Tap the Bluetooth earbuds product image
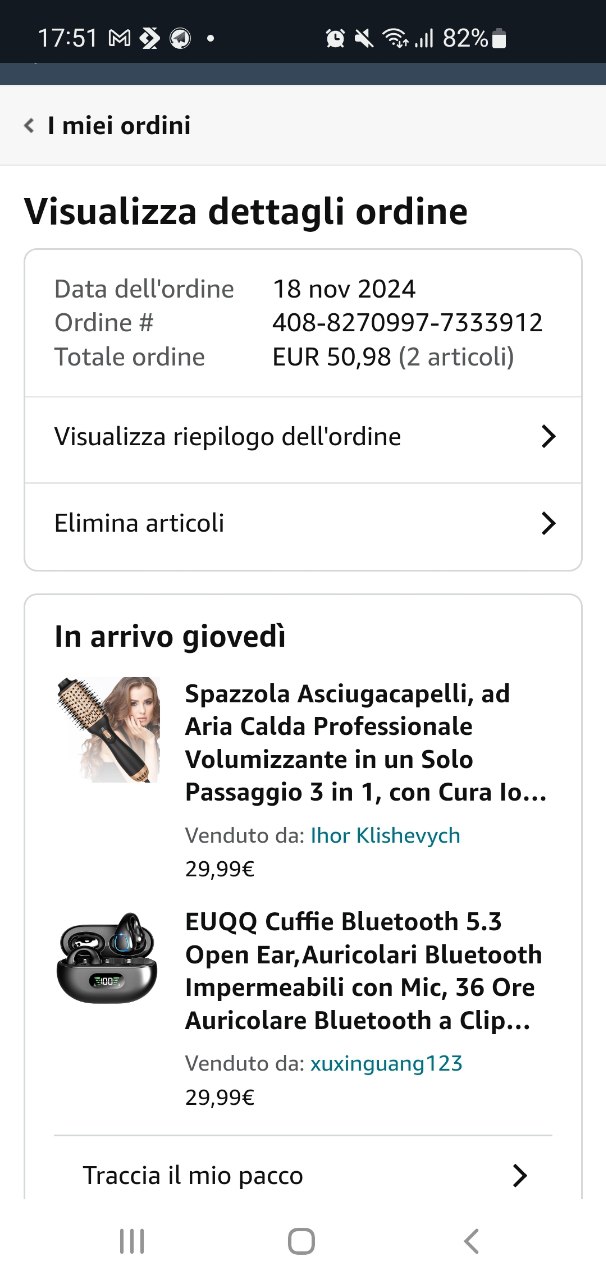Image resolution: width=606 pixels, height=1280 pixels. 107,957
